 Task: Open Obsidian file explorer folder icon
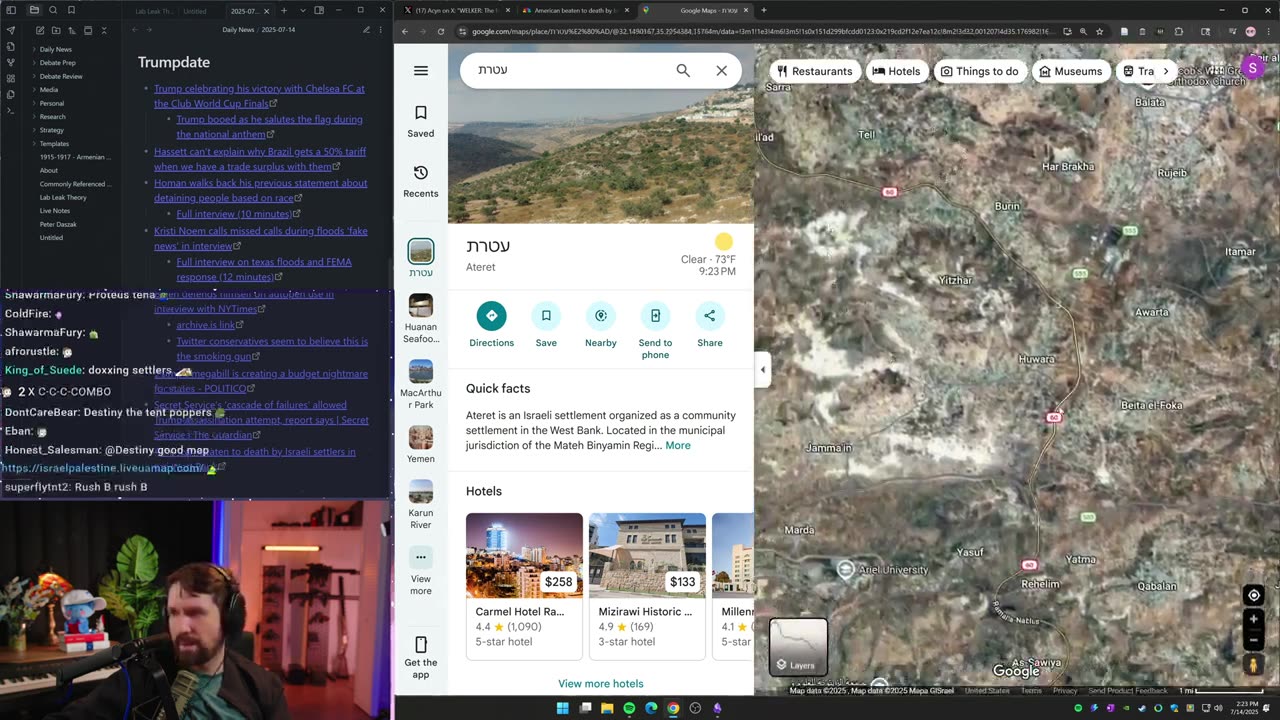coord(33,10)
